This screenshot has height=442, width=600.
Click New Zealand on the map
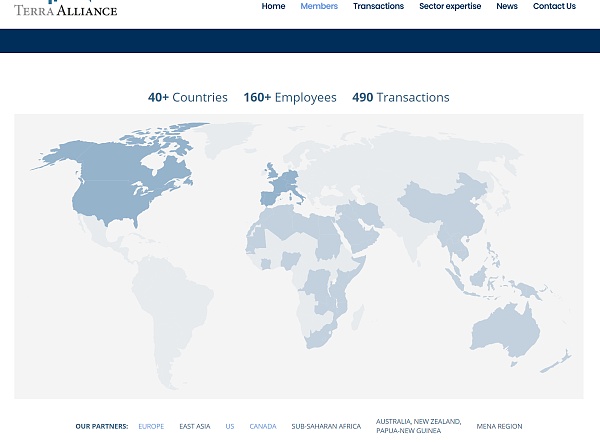557,362
